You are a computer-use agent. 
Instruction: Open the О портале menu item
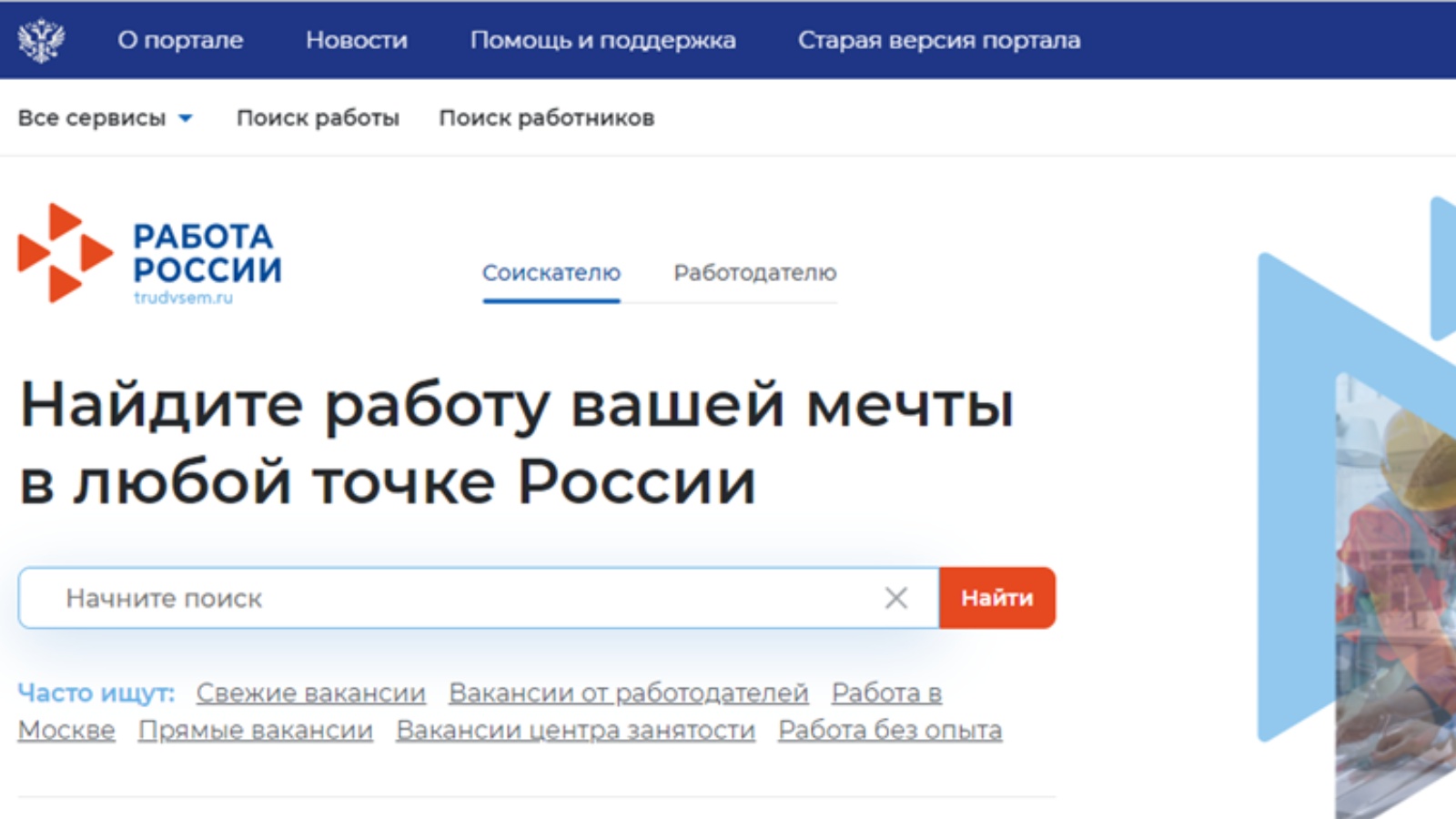[x=180, y=40]
